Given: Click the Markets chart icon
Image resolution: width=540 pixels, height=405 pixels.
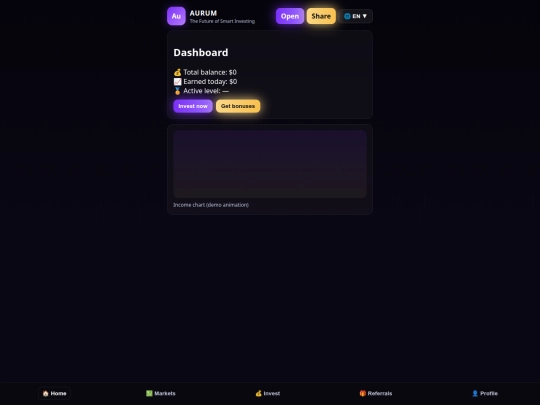Looking at the screenshot, I should [149, 393].
